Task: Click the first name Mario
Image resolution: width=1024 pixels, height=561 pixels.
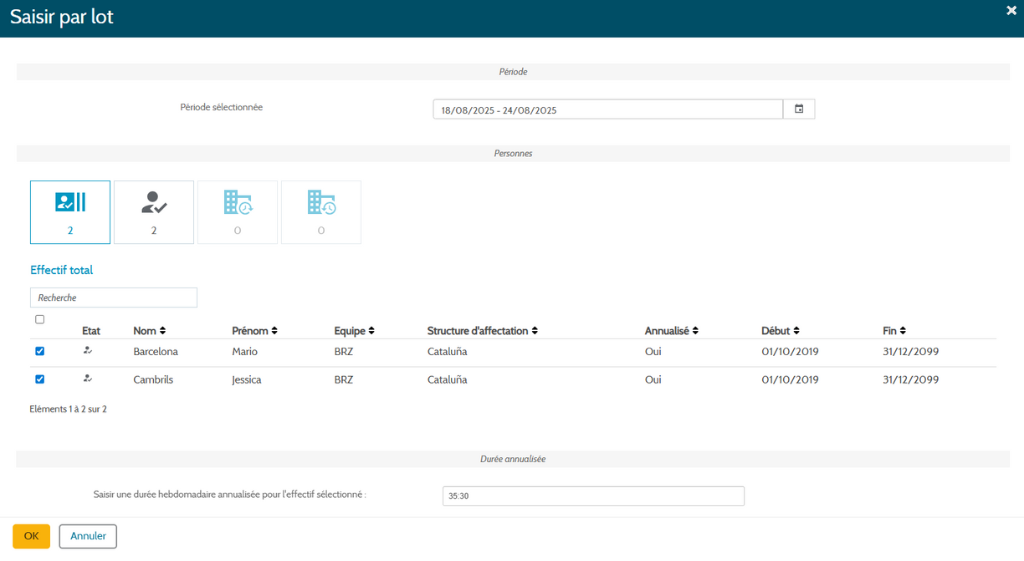Action: pos(245,351)
